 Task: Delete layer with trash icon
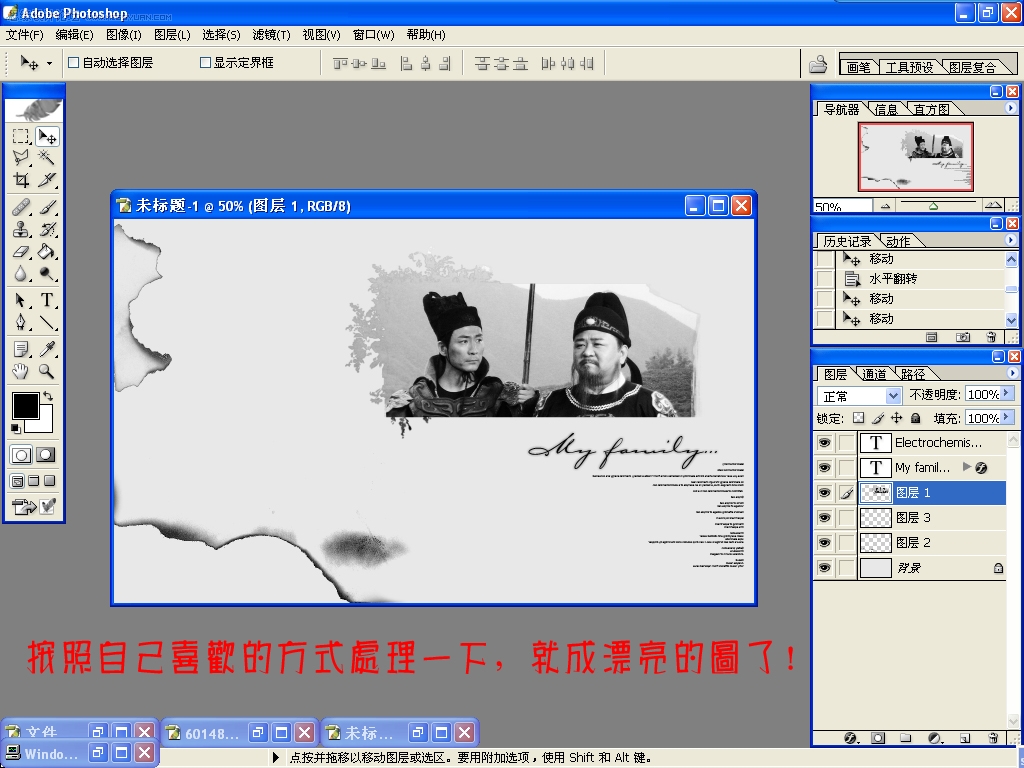(993, 738)
